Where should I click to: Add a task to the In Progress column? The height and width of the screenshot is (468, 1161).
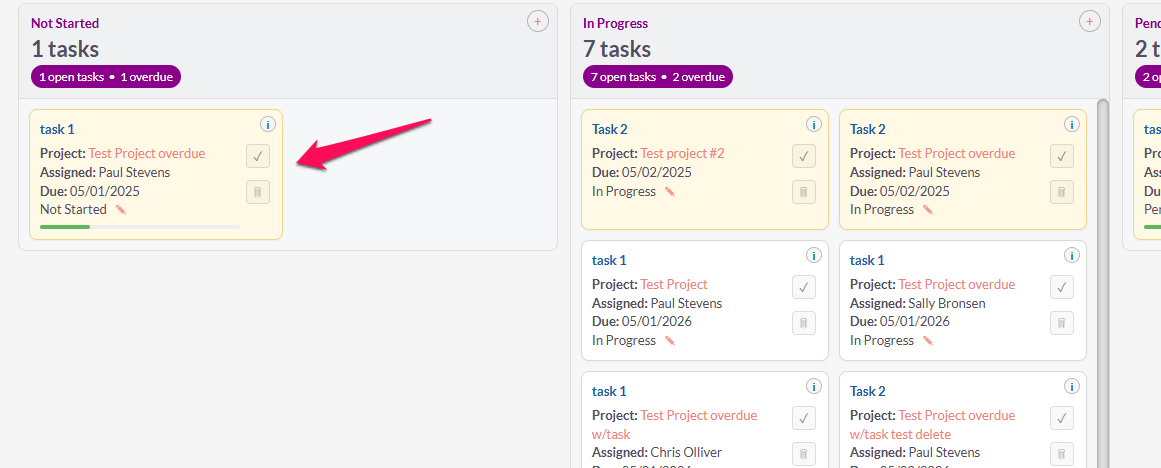pyautogui.click(x=1090, y=21)
